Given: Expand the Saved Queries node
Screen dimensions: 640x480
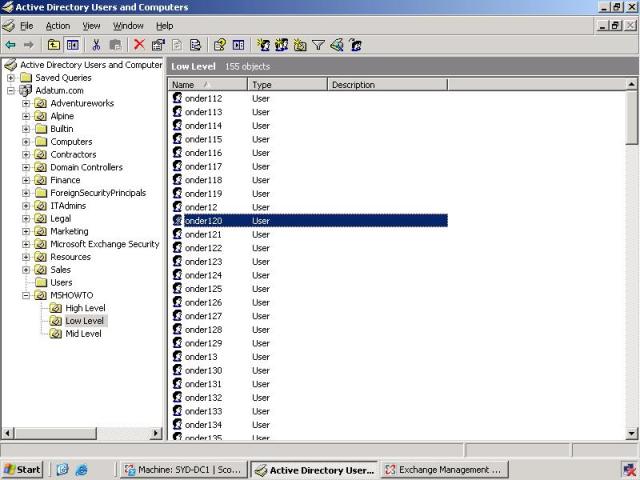Looking at the screenshot, I should click(x=11, y=78).
